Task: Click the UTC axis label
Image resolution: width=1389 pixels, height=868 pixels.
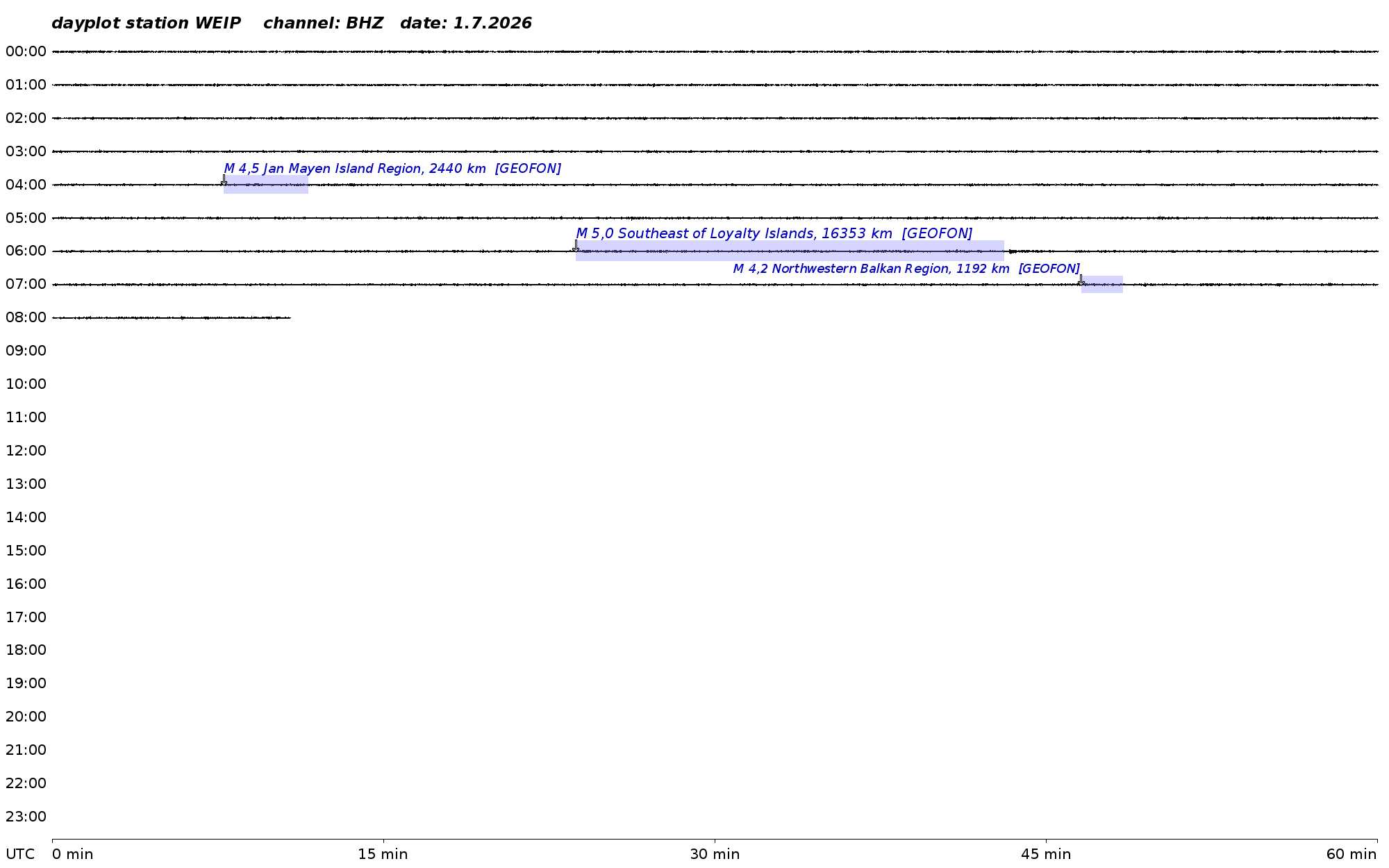Action: [20, 854]
